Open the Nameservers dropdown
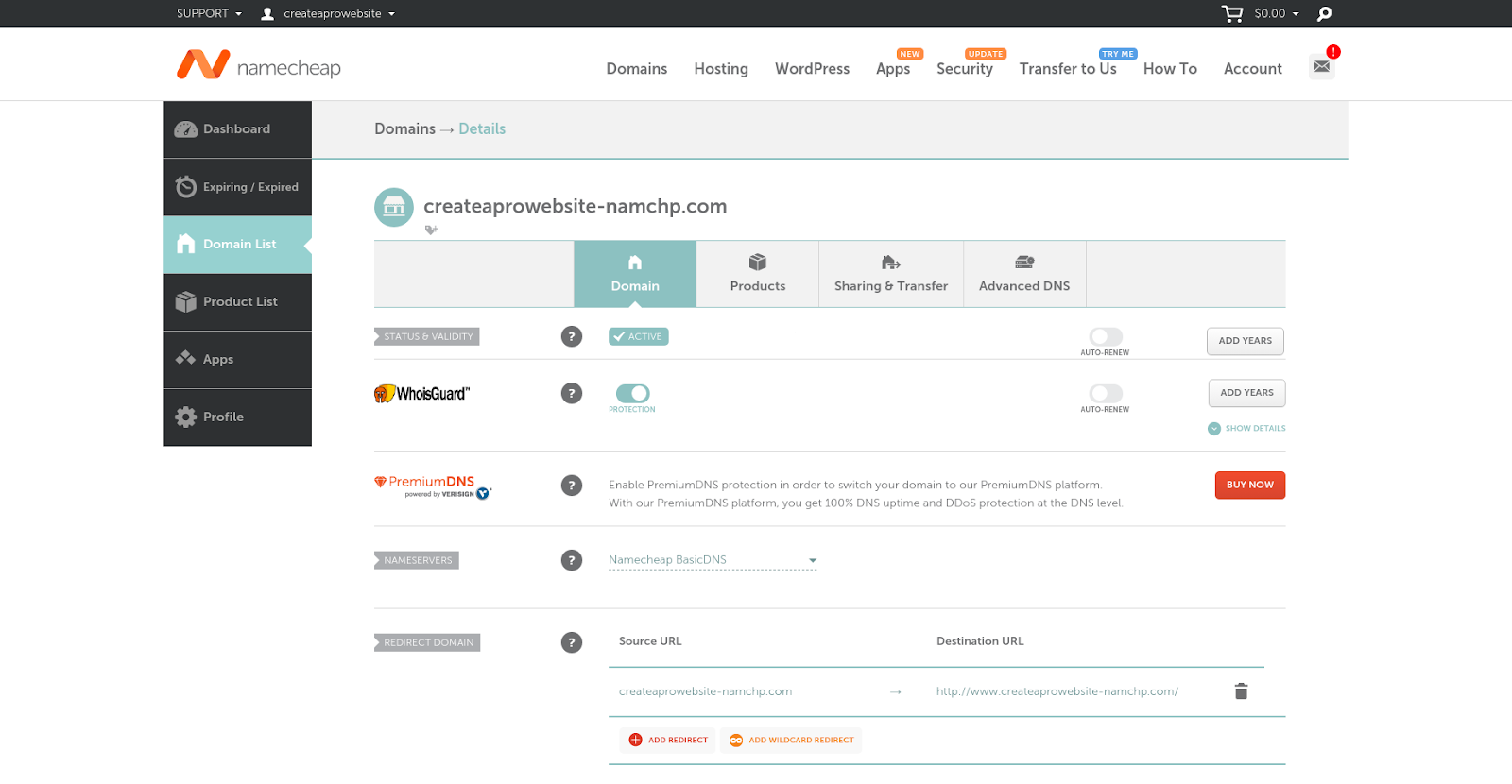Viewport: 1512px width, 784px height. (x=713, y=560)
